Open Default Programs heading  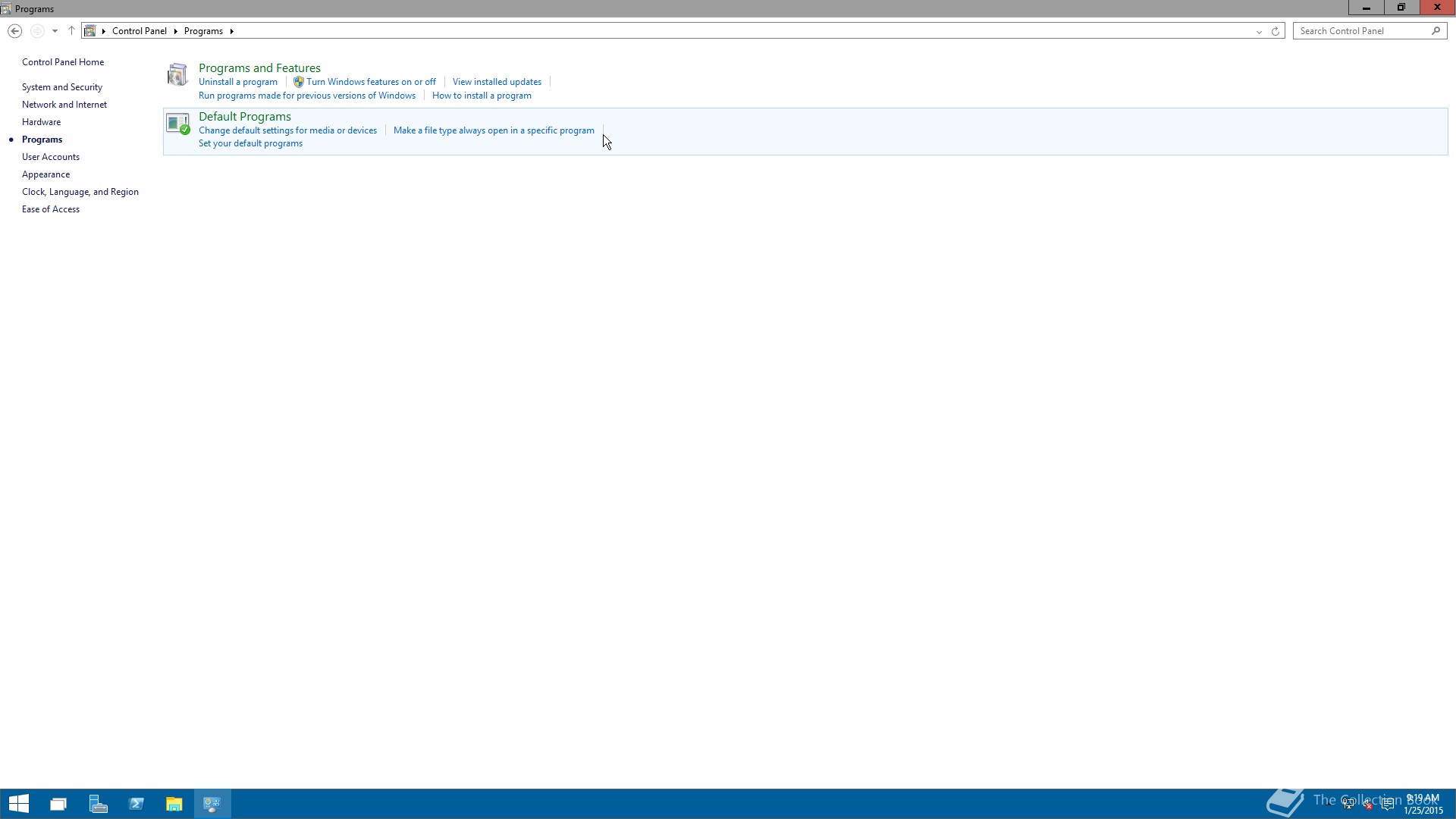[x=245, y=117]
